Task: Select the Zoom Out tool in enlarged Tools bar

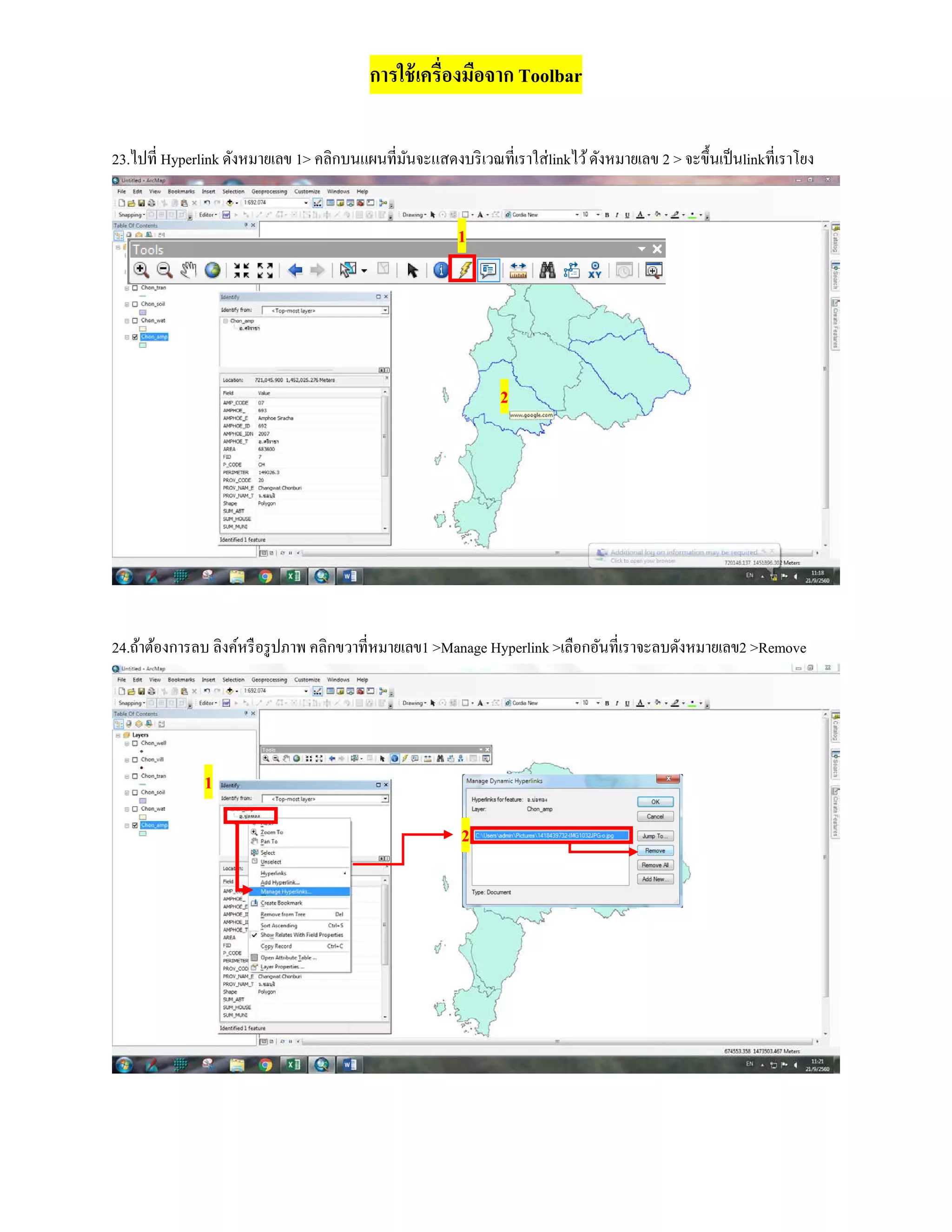Action: pyautogui.click(x=165, y=270)
